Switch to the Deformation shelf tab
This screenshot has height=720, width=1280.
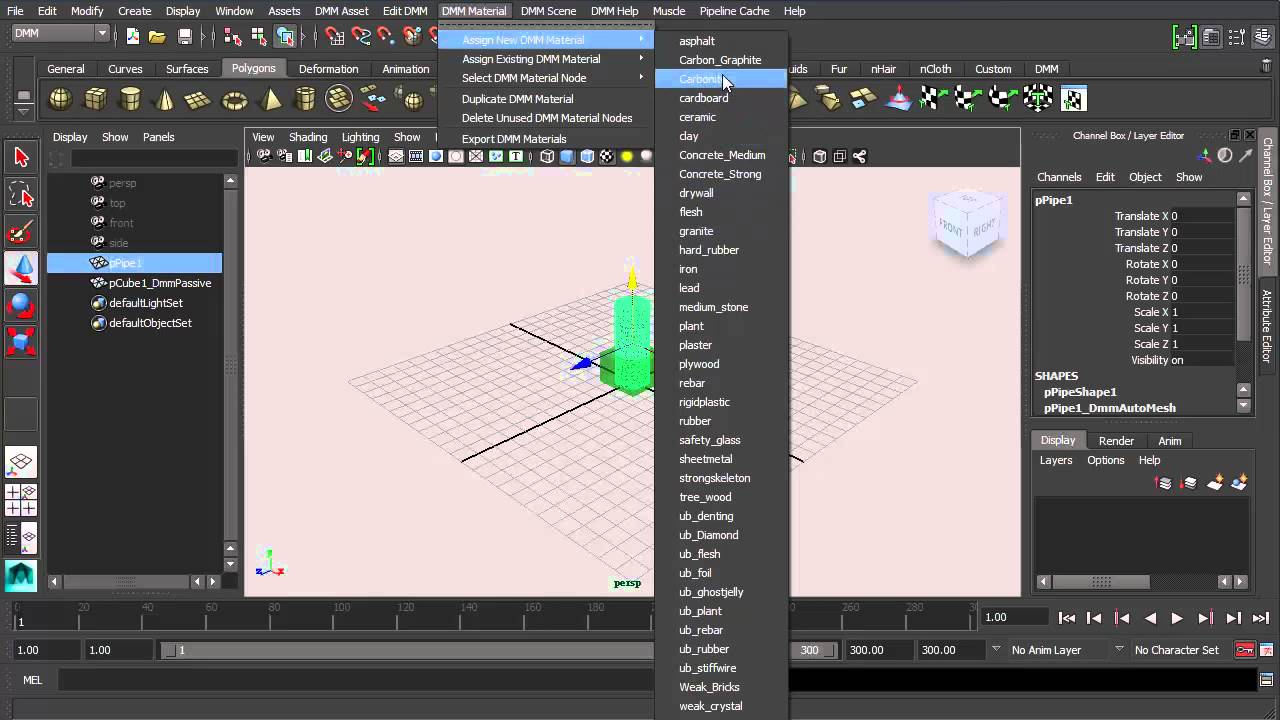click(328, 69)
